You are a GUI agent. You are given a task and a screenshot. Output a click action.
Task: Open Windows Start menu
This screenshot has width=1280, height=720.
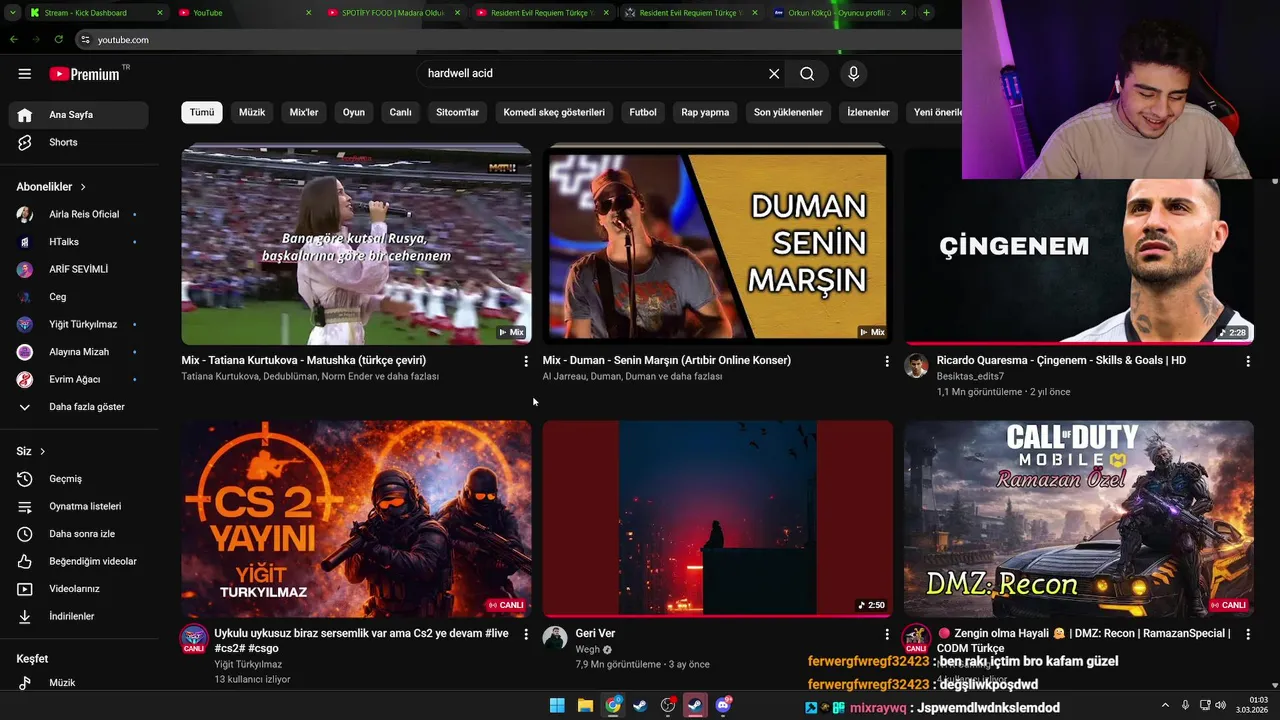557,706
